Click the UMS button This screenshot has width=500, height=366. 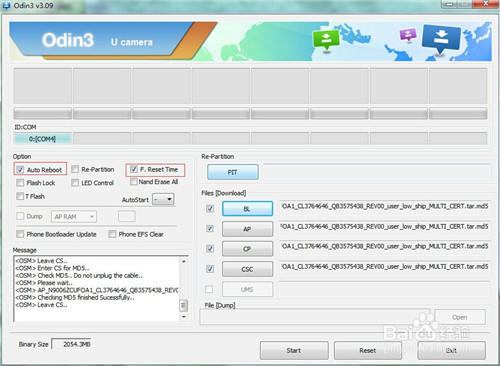(x=247, y=289)
